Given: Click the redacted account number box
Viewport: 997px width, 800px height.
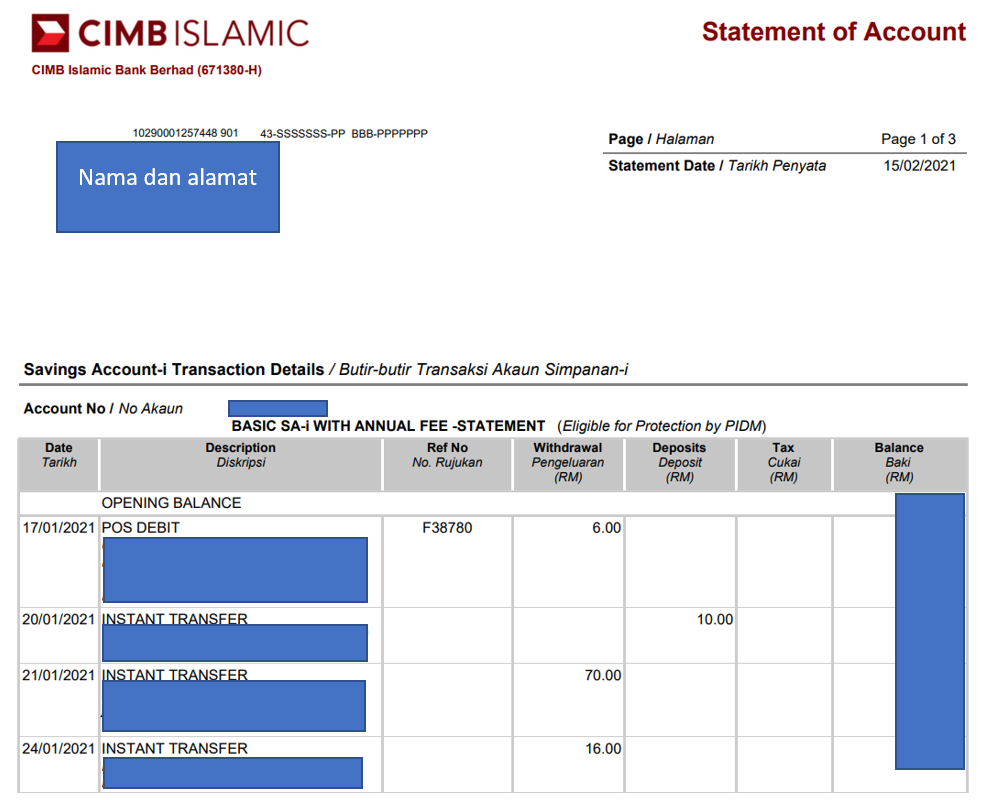Looking at the screenshot, I should tap(277, 408).
